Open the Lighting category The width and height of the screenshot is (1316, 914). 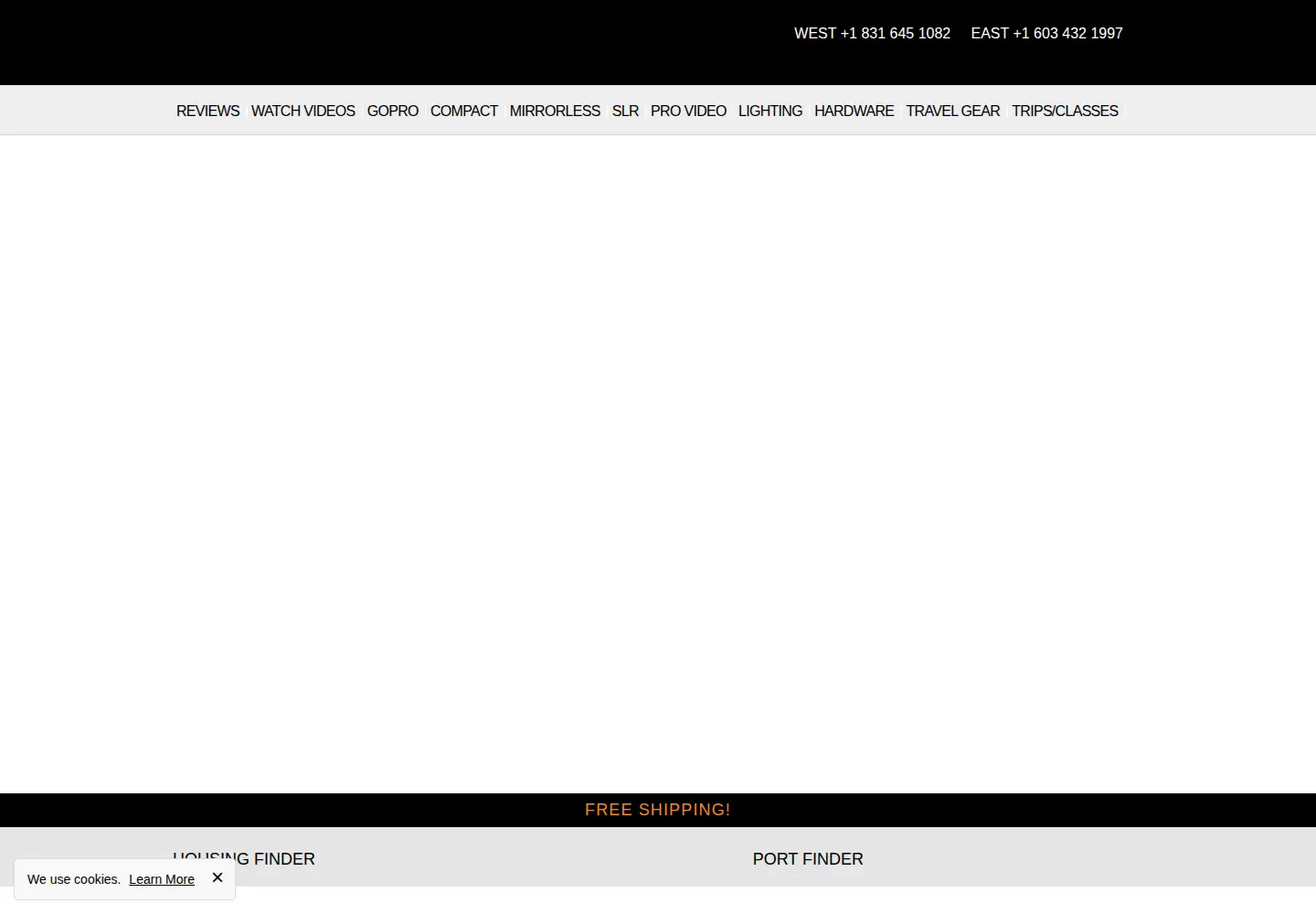(770, 111)
